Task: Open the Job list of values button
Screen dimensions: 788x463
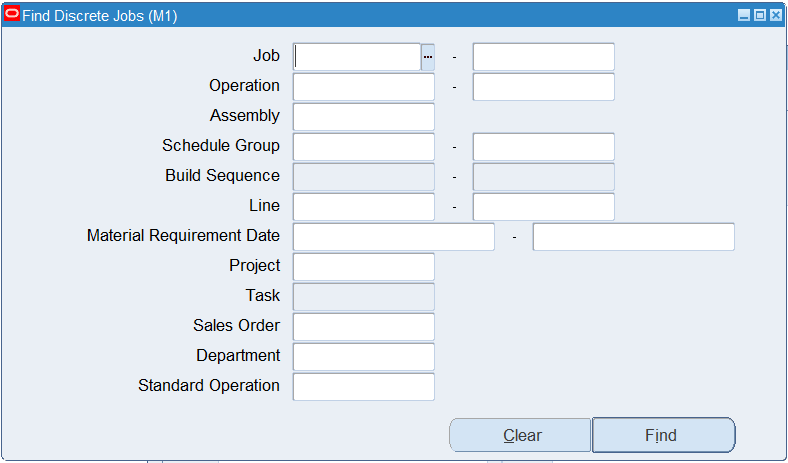Action: click(428, 57)
